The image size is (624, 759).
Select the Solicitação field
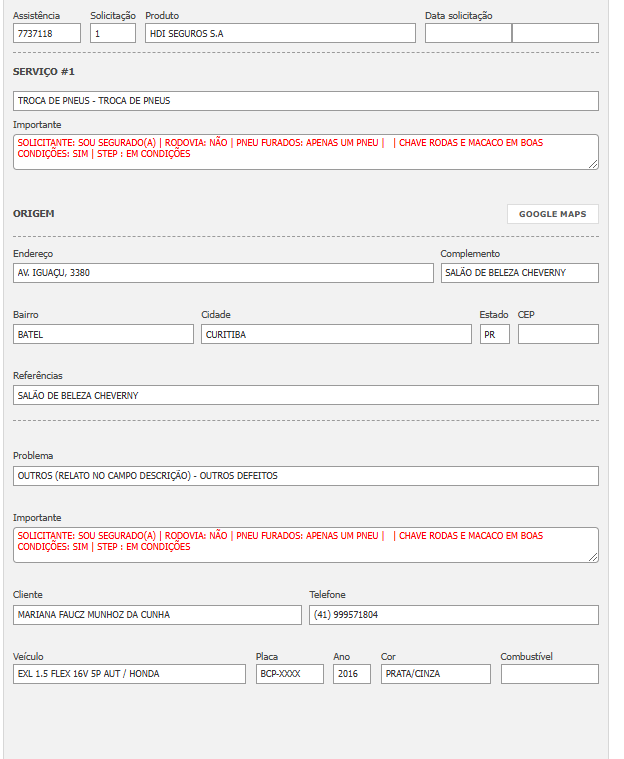[112, 33]
